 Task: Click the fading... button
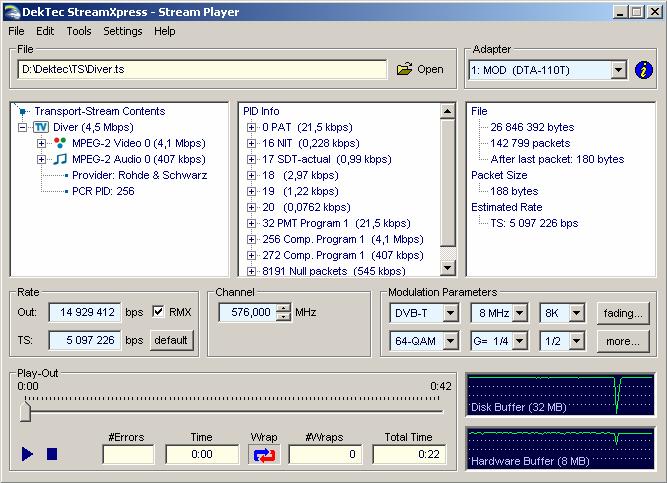tap(623, 313)
